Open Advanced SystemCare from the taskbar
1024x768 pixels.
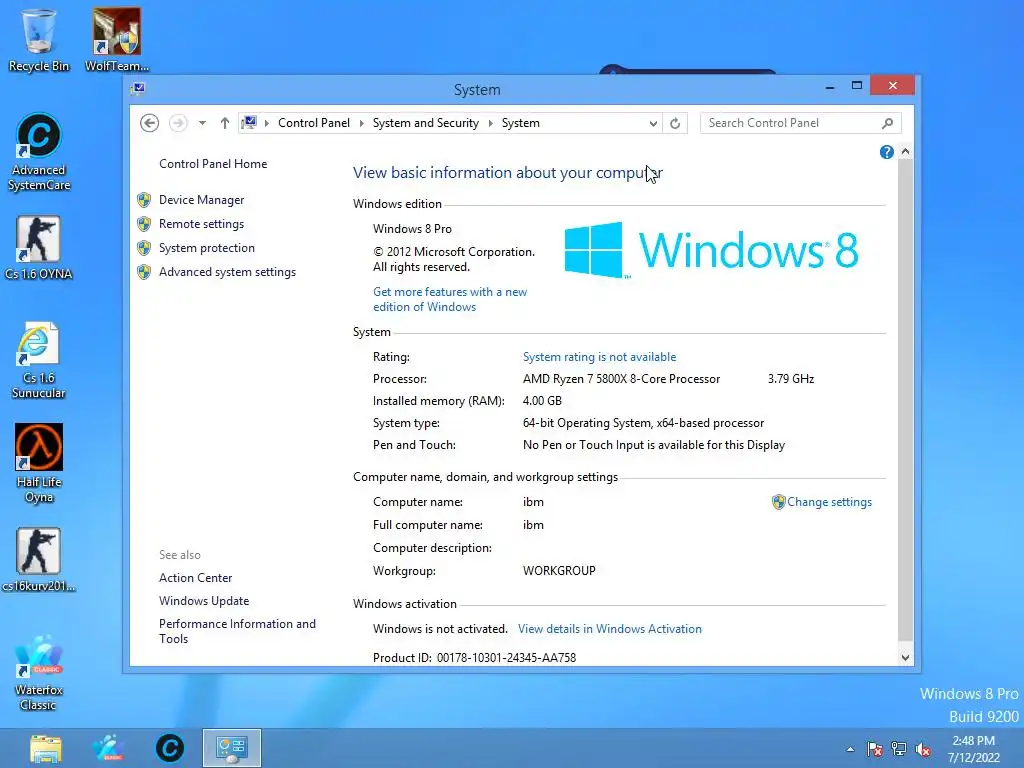pyautogui.click(x=170, y=748)
